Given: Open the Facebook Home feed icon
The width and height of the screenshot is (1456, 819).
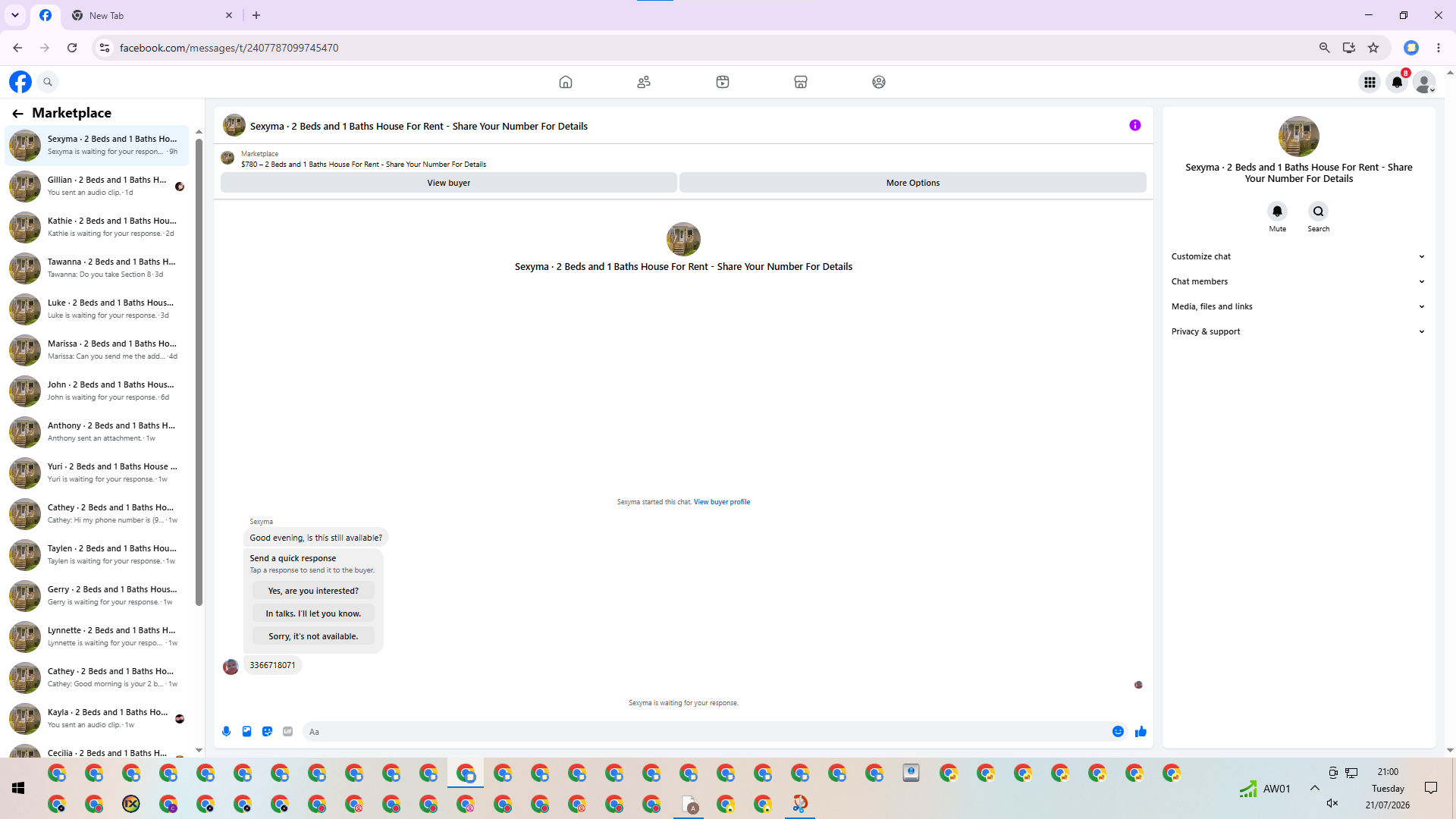Looking at the screenshot, I should pos(566,82).
